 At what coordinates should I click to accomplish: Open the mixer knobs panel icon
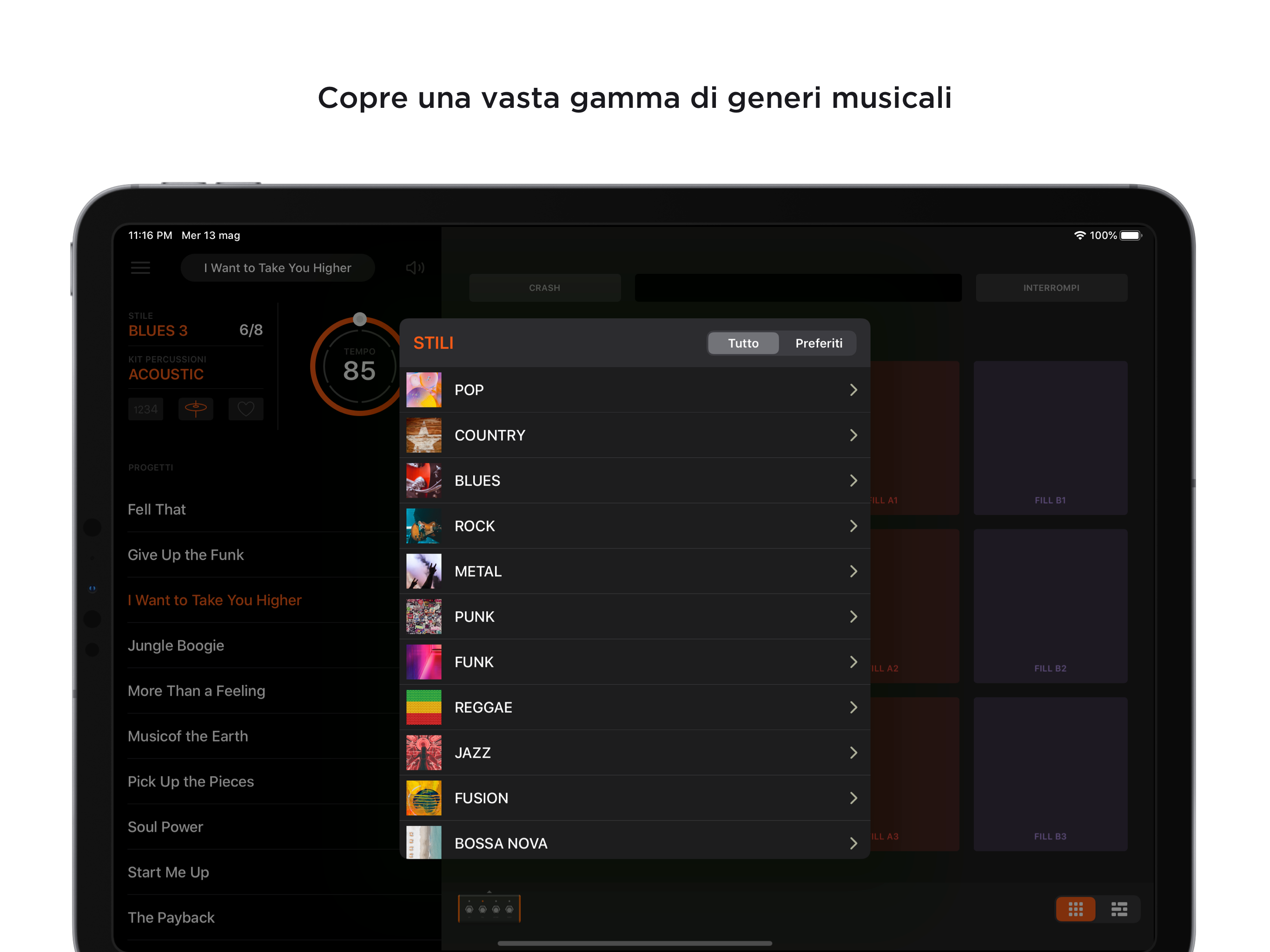pos(489,908)
